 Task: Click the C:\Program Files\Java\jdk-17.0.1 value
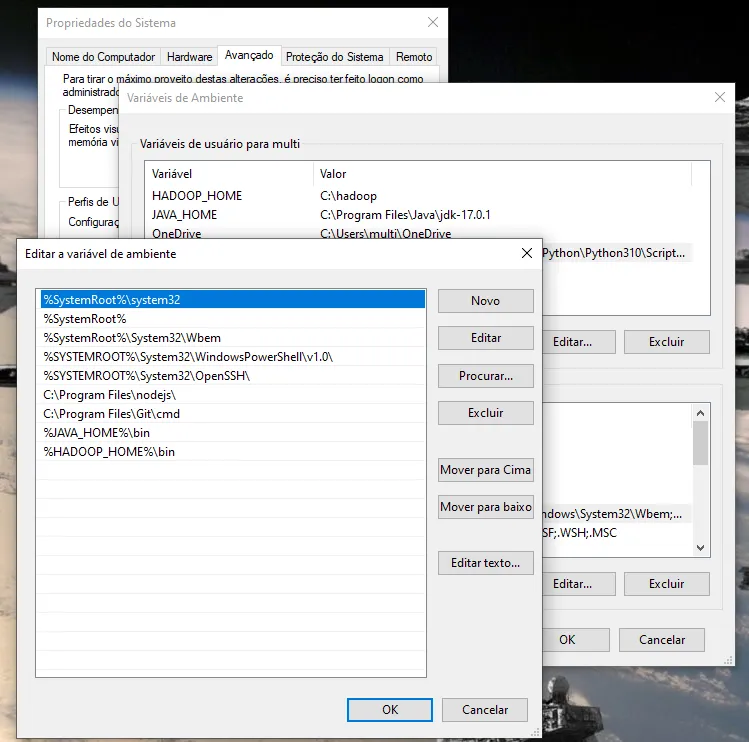pyautogui.click(x=405, y=215)
